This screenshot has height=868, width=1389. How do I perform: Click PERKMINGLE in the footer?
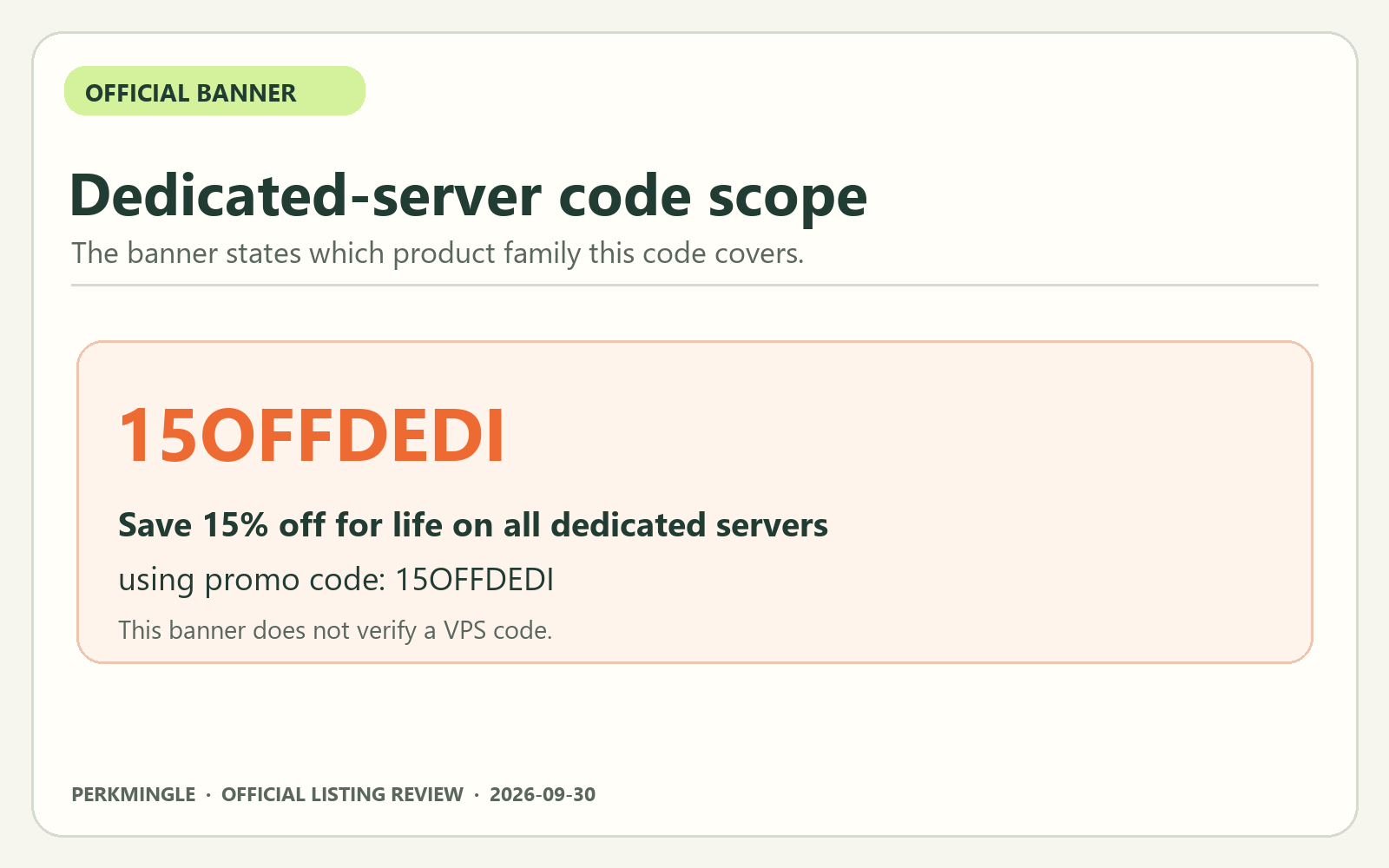[x=134, y=795]
